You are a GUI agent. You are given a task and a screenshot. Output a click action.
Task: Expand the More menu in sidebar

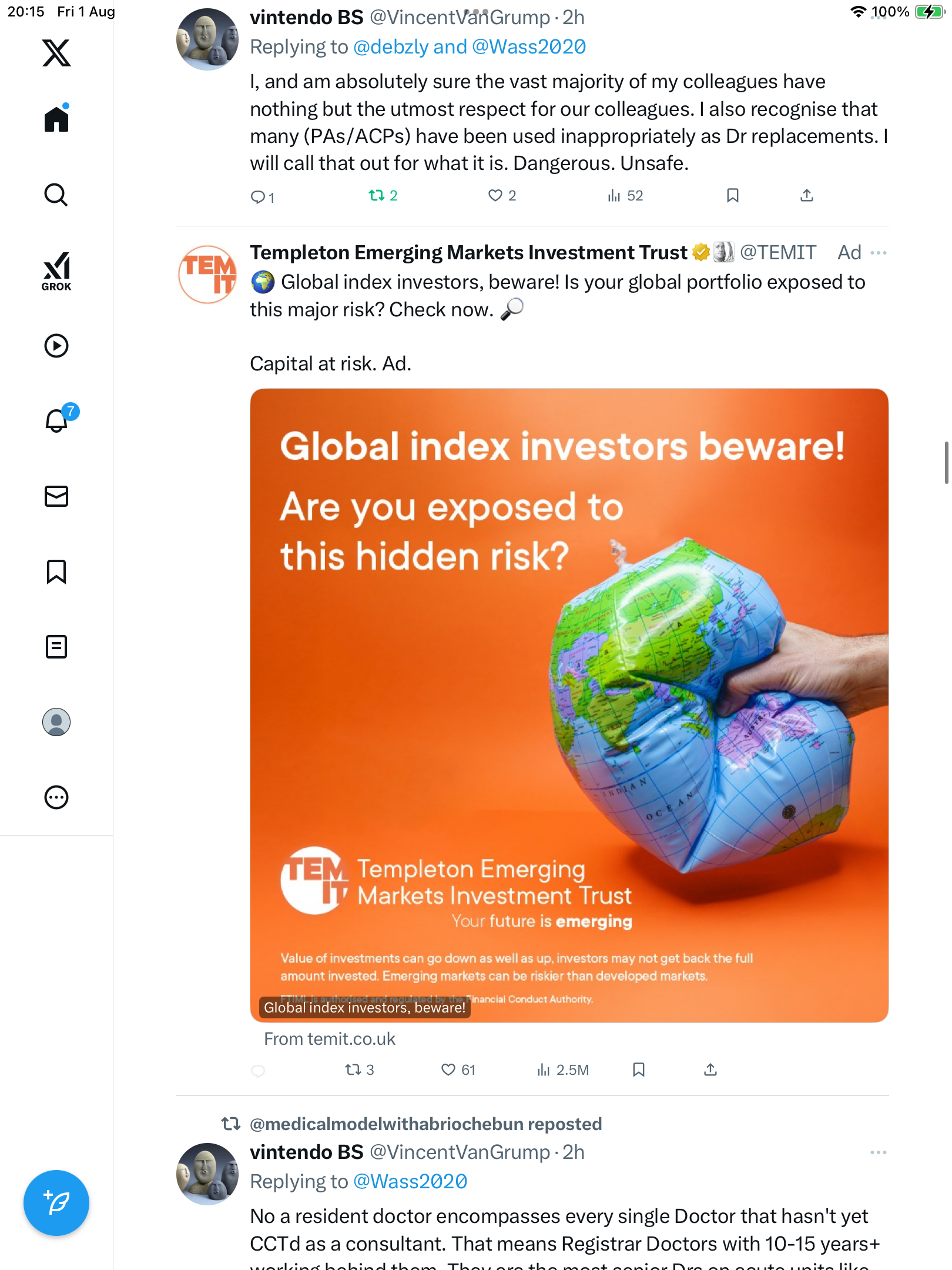[56, 797]
